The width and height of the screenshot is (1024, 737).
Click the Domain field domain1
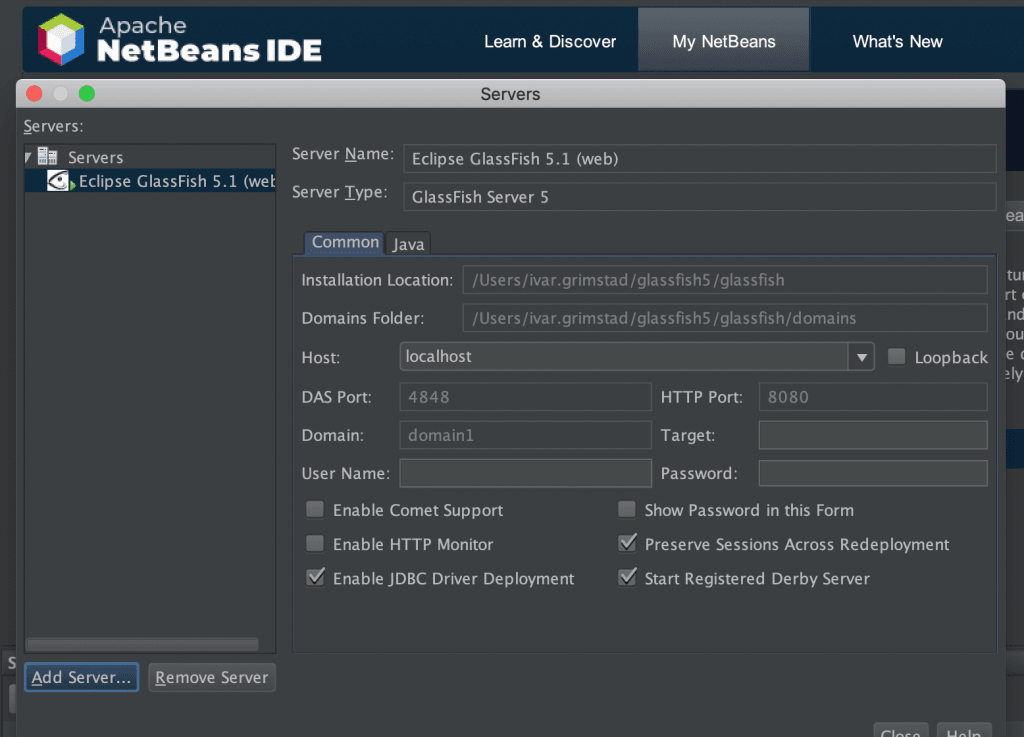[525, 435]
